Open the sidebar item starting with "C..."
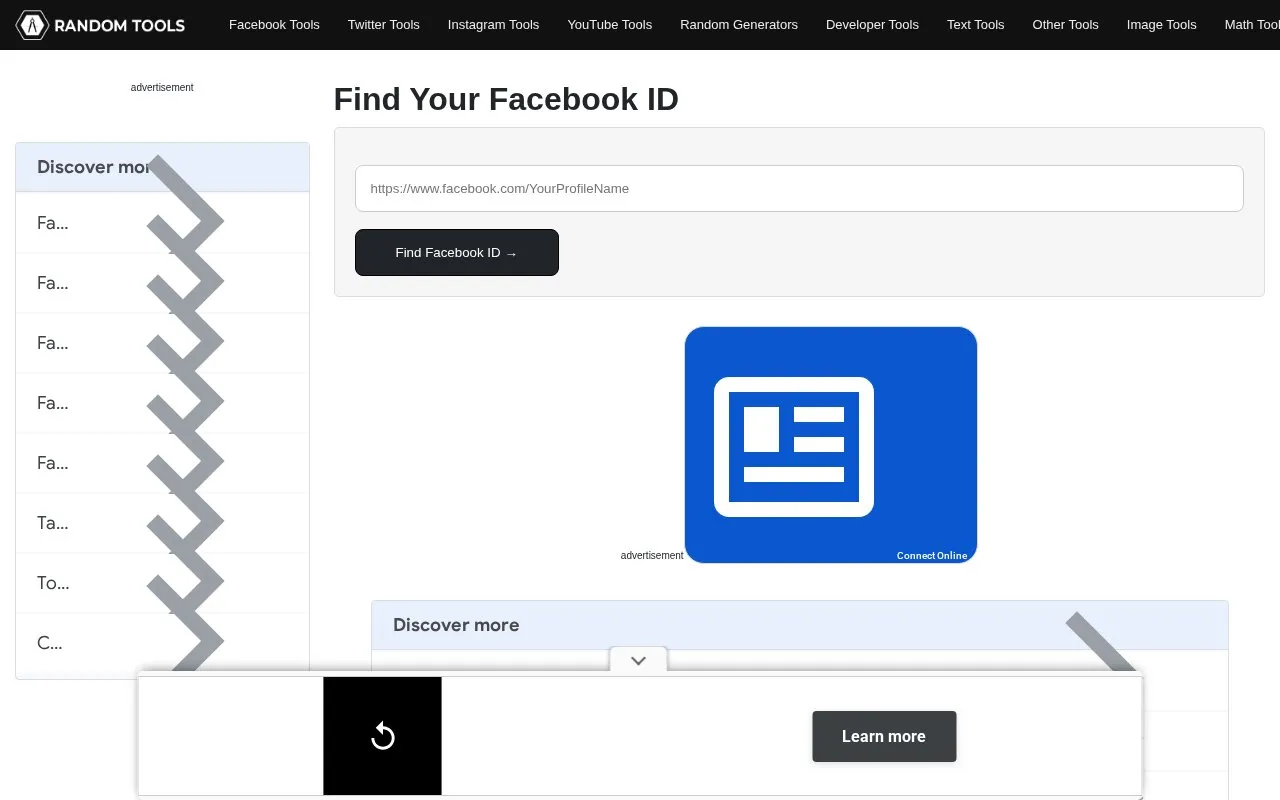The image size is (1280, 800). pyautogui.click(x=162, y=643)
